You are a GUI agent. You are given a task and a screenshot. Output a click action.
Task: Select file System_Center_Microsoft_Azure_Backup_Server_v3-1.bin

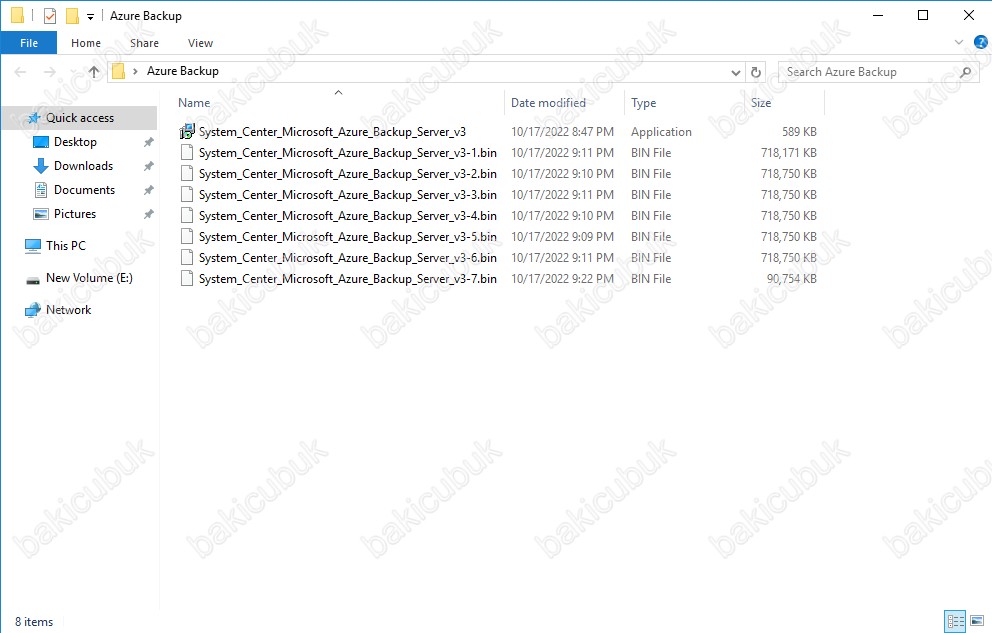point(347,152)
